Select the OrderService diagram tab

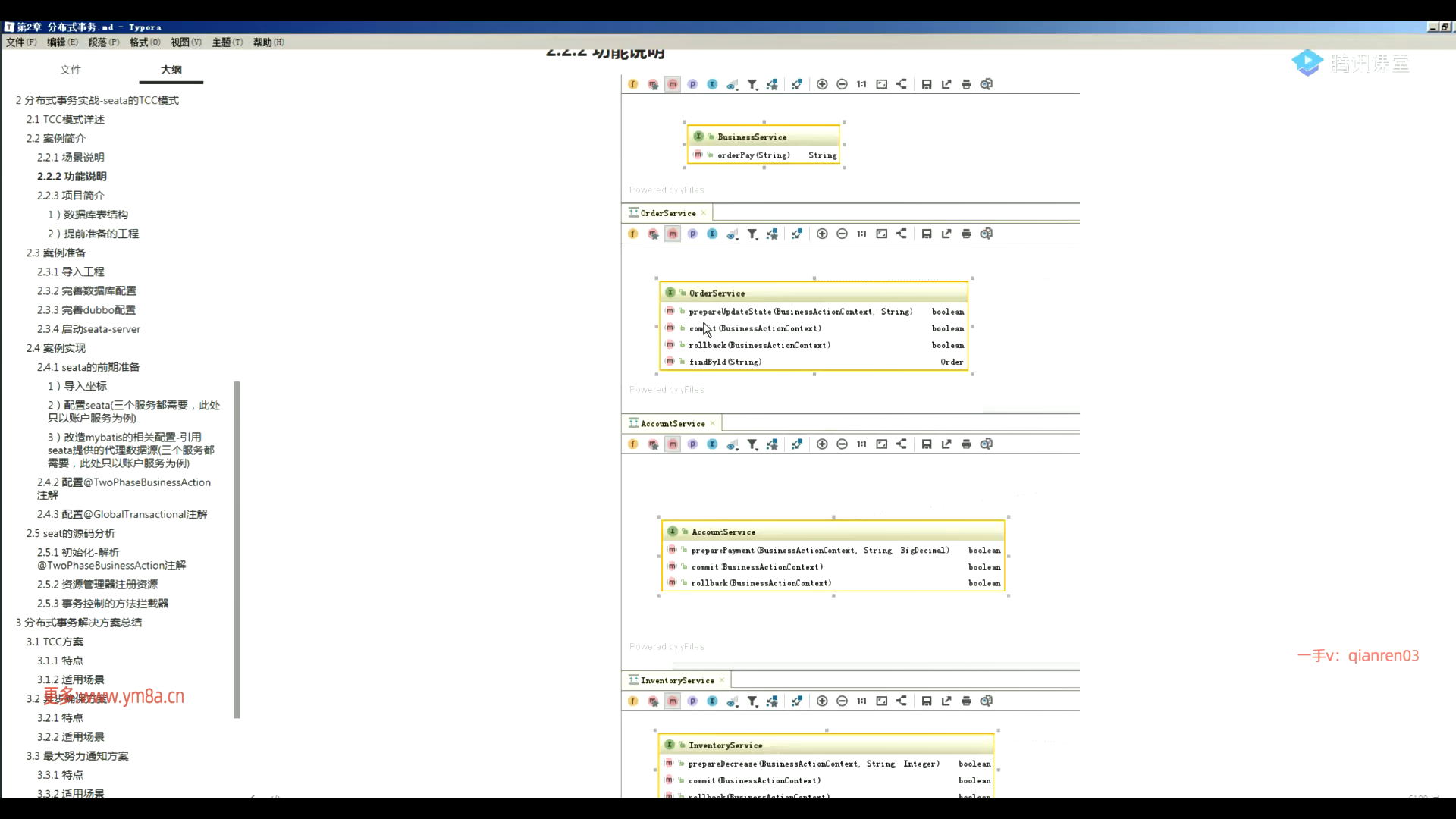pos(667,213)
